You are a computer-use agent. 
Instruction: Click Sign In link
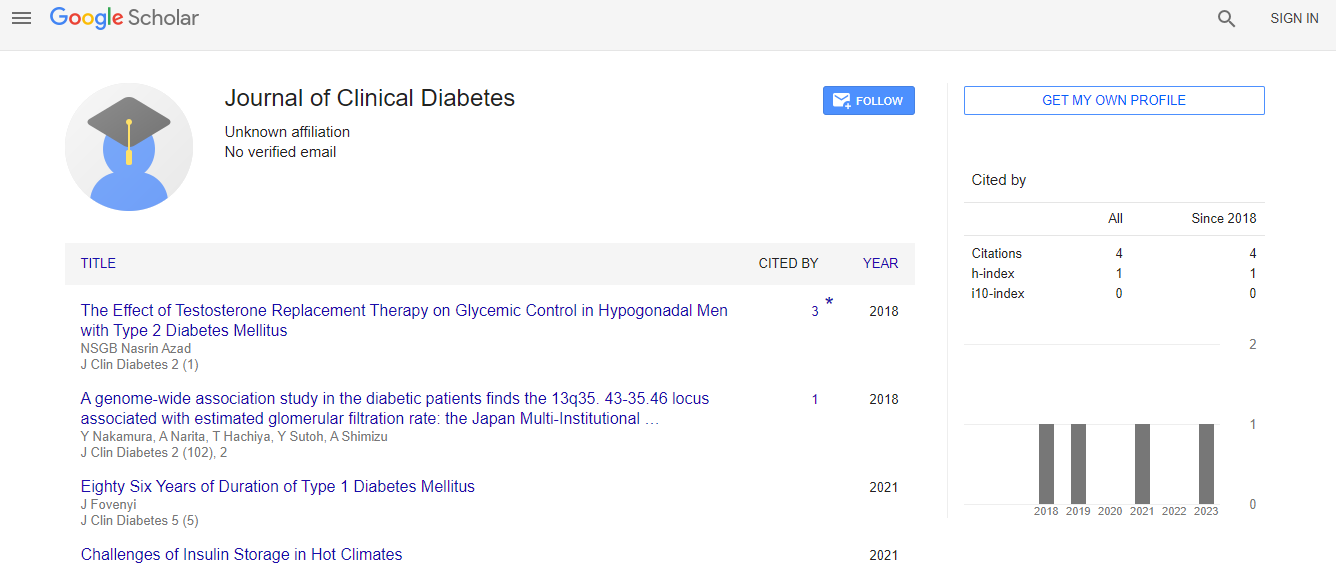pos(1294,18)
